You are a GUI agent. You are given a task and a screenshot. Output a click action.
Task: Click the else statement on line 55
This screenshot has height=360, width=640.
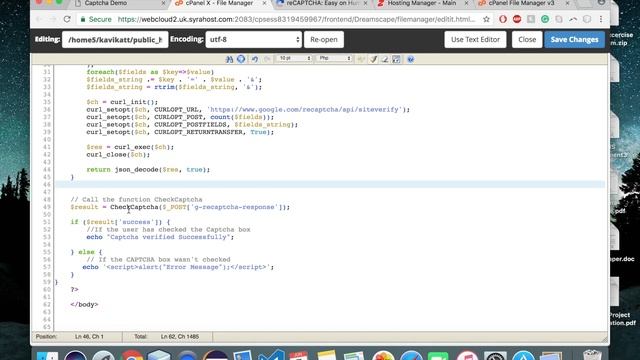click(86, 252)
